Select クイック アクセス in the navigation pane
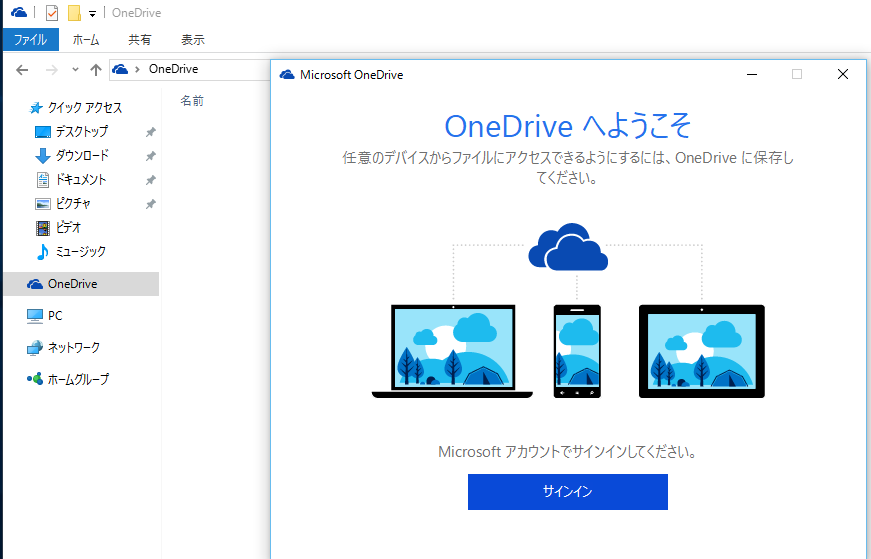871x559 pixels. click(x=84, y=107)
